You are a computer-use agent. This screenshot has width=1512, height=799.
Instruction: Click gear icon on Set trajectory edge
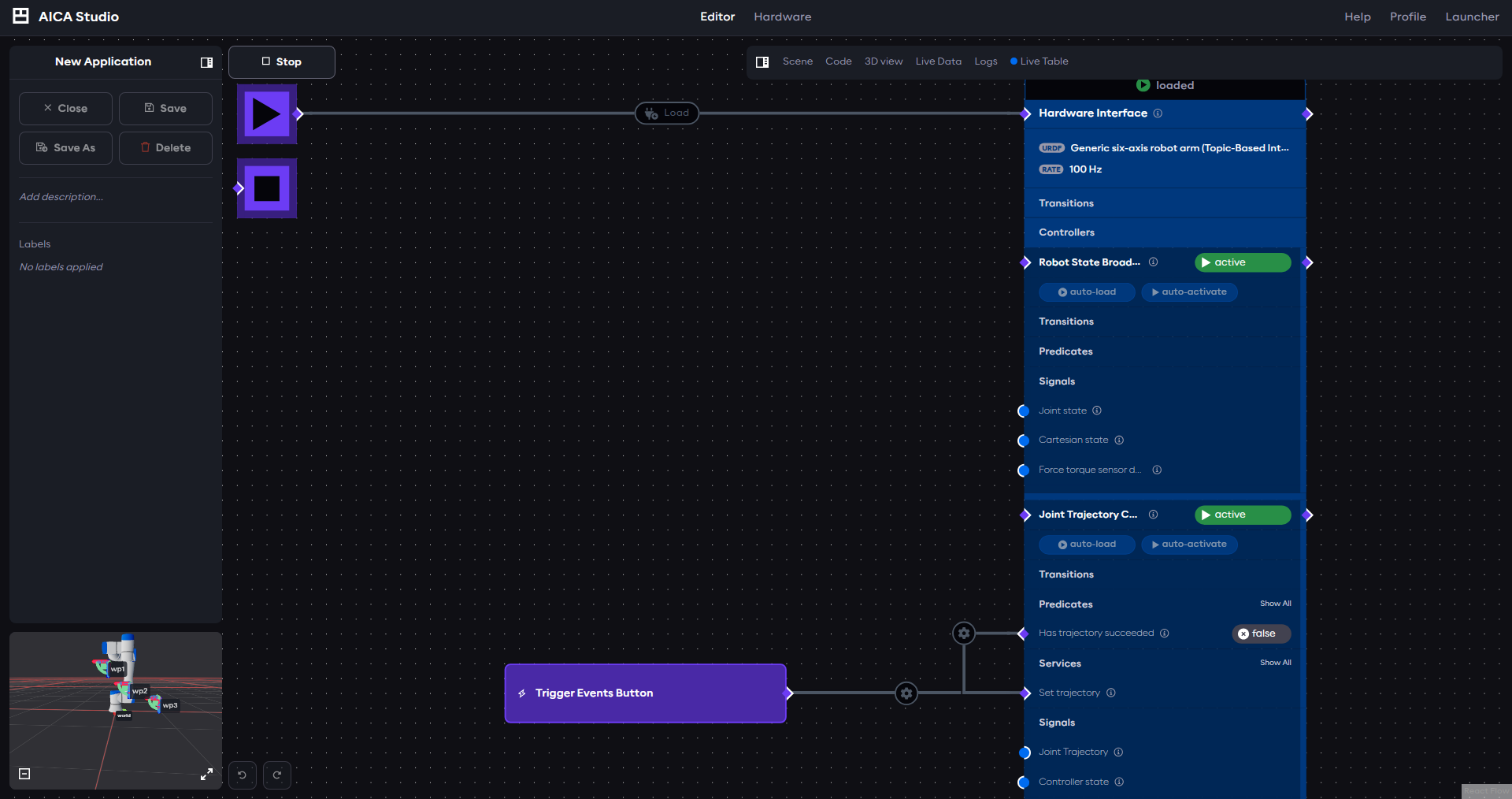906,693
